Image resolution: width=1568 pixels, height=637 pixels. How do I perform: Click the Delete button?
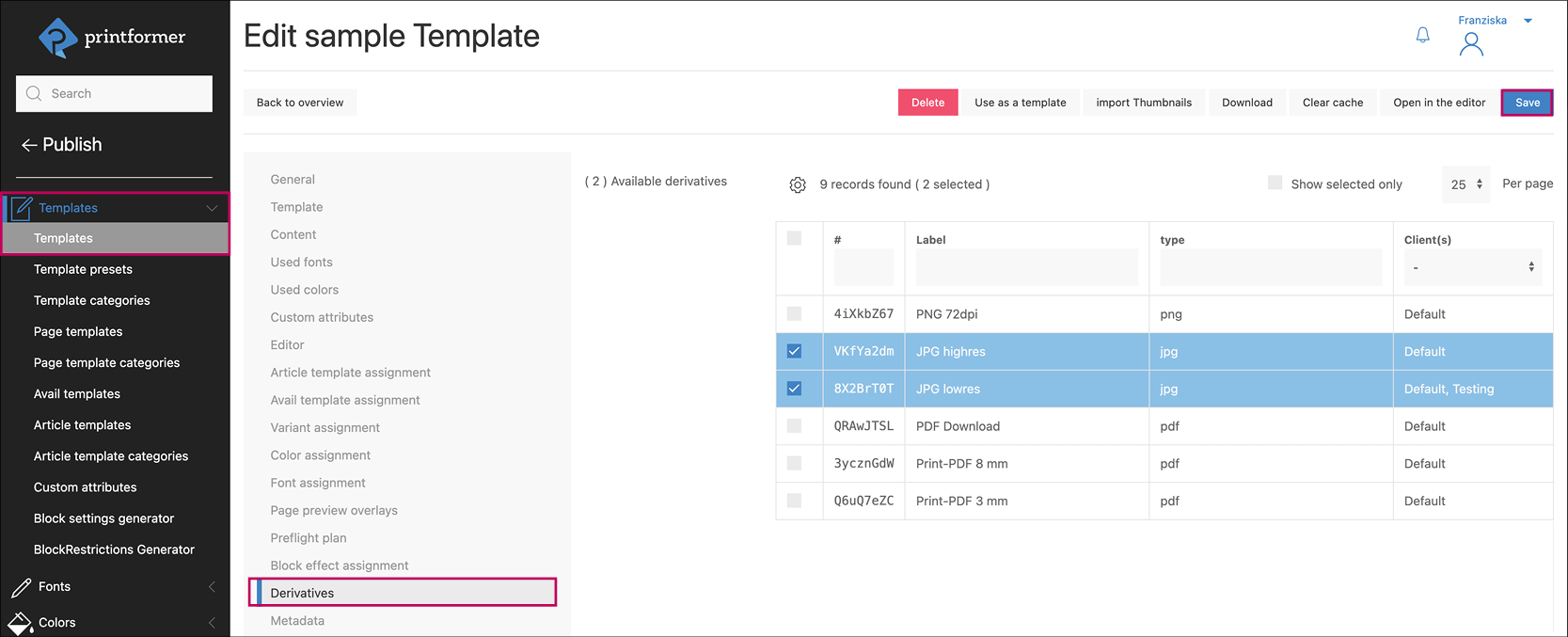pos(927,102)
